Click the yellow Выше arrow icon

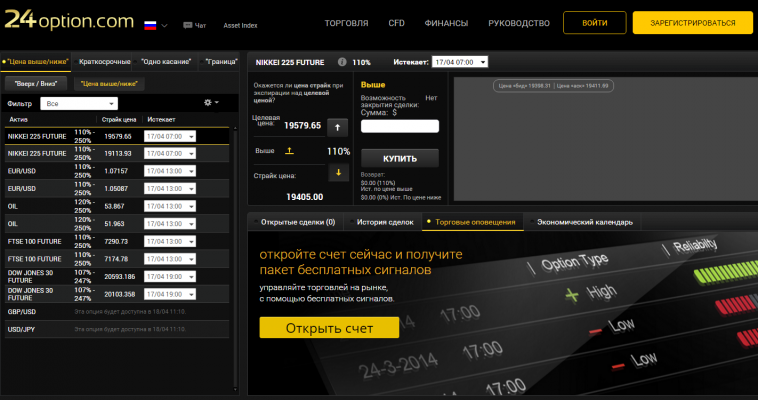pyautogui.click(x=289, y=151)
